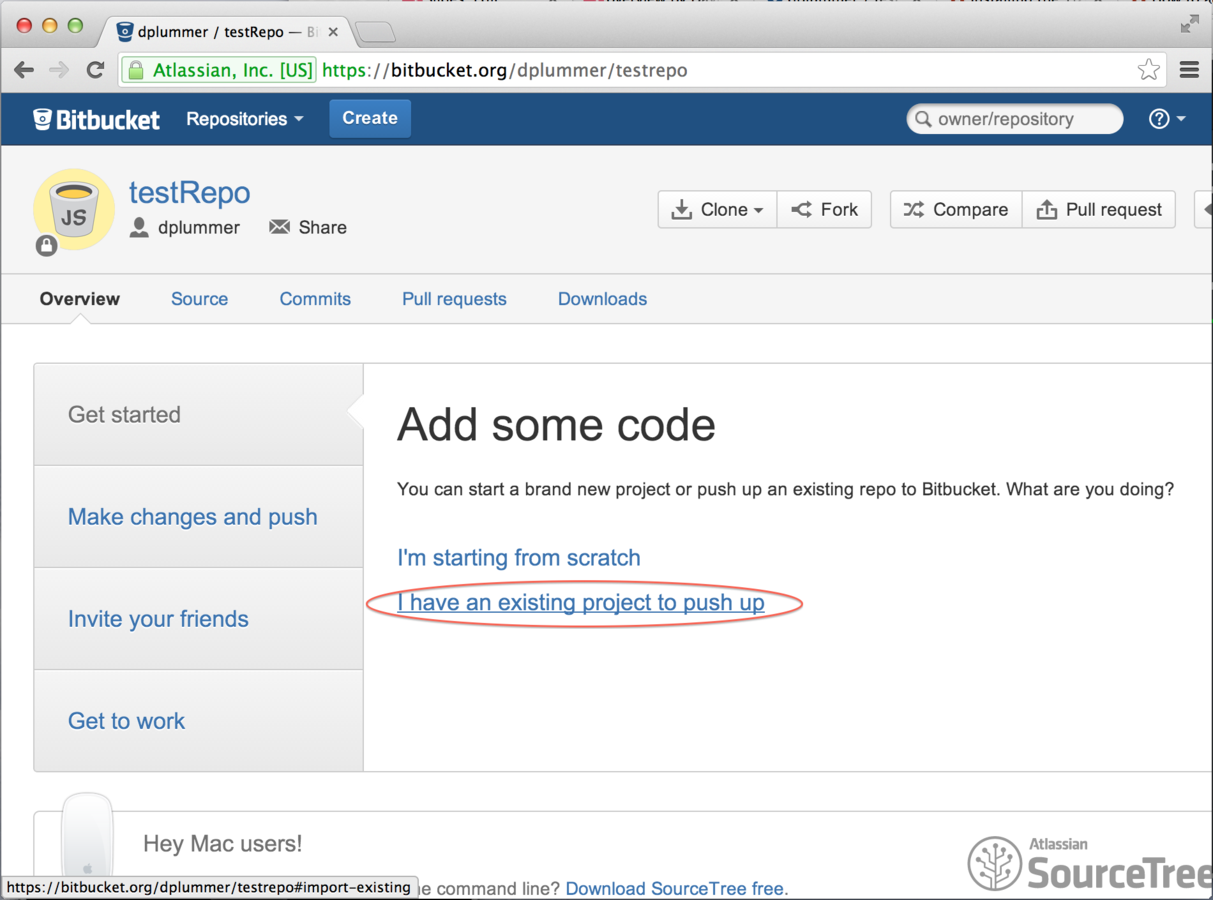Click the Atlassian SourceTree logo
This screenshot has width=1213, height=900.
(1090, 863)
